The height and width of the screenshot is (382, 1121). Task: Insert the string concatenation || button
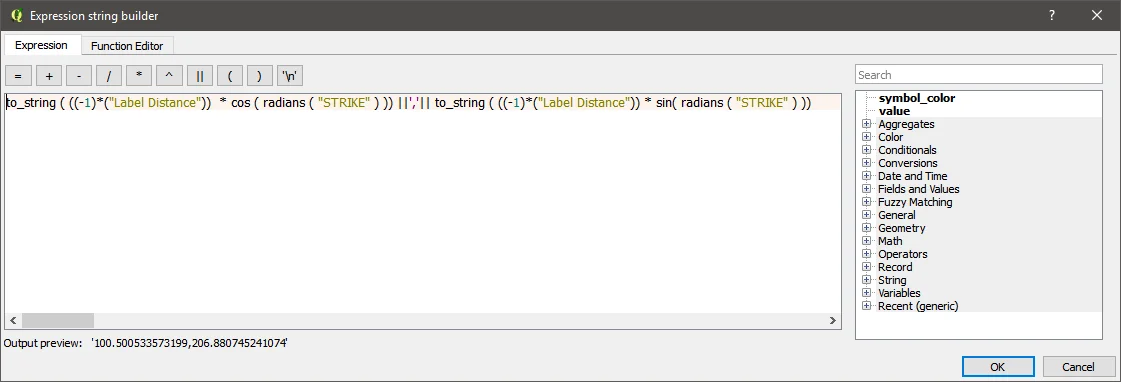(200, 75)
